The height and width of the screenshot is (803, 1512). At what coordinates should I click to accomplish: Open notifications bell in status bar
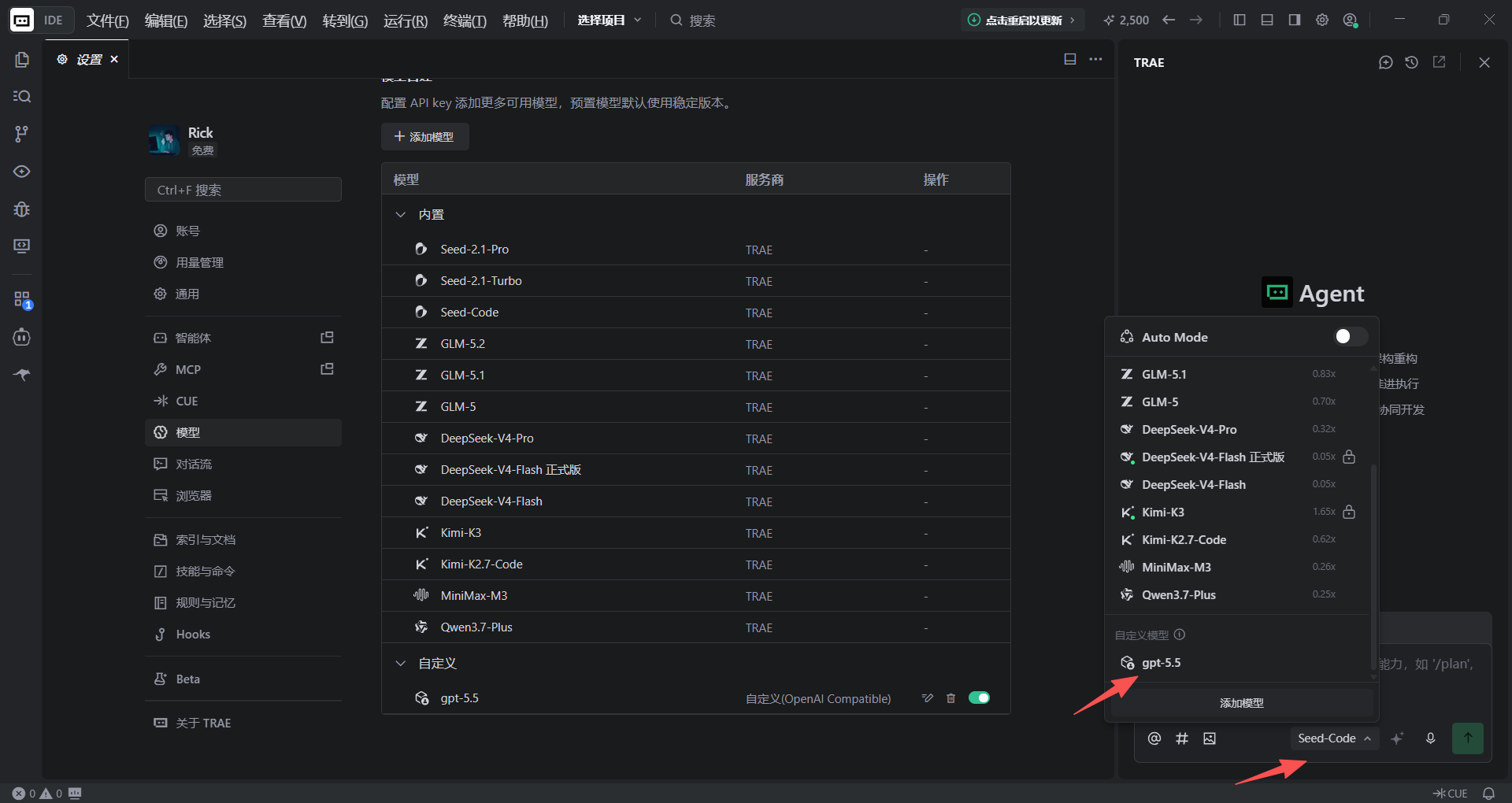tap(1489, 794)
